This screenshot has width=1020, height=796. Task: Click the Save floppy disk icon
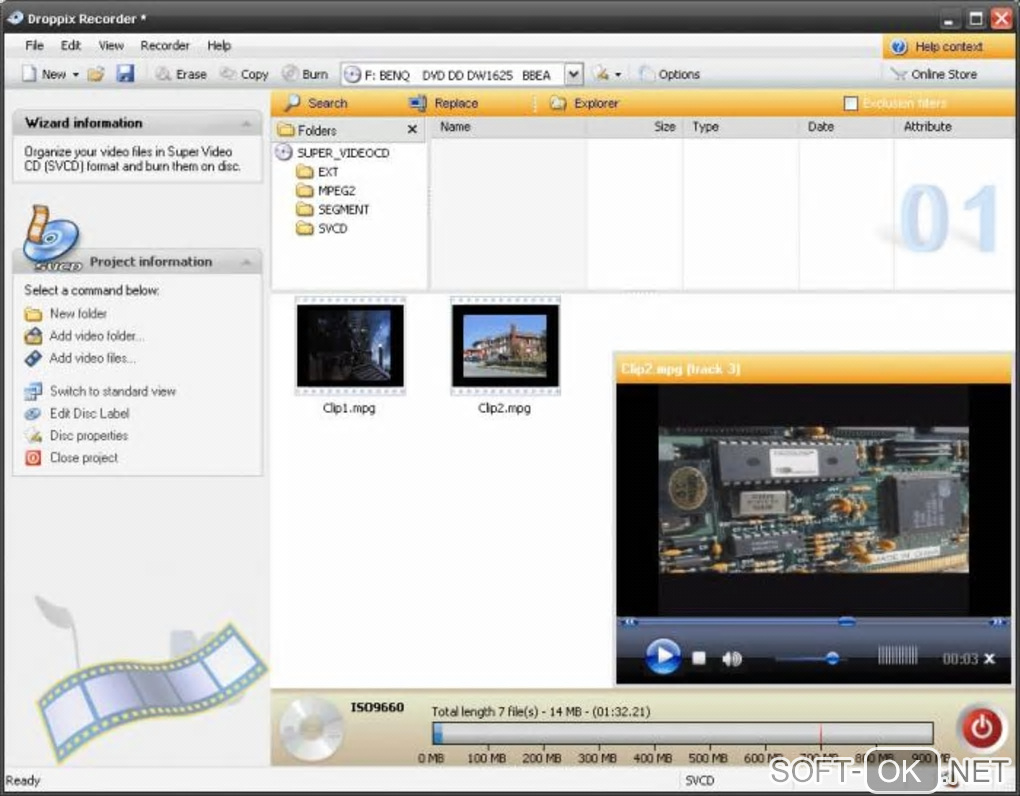pos(125,74)
